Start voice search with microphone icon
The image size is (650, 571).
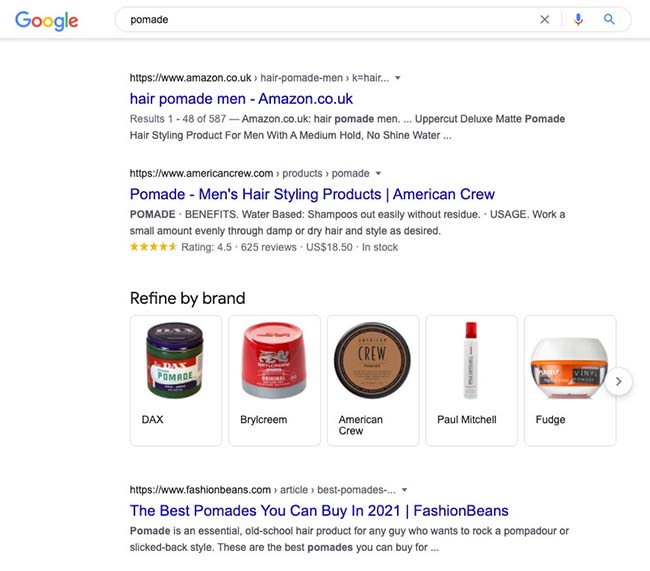578,19
